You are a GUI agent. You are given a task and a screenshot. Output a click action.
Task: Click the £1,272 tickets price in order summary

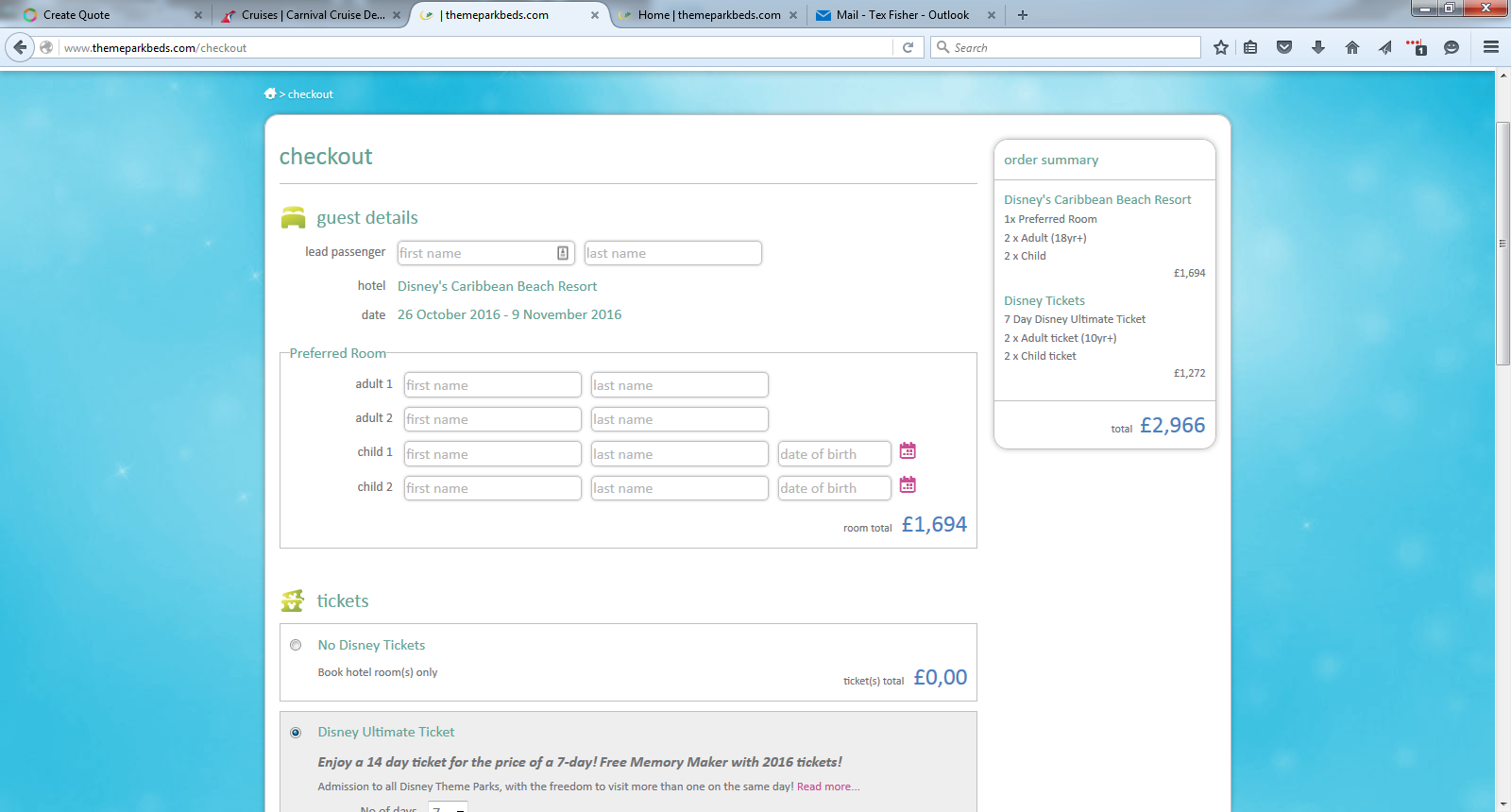1189,373
